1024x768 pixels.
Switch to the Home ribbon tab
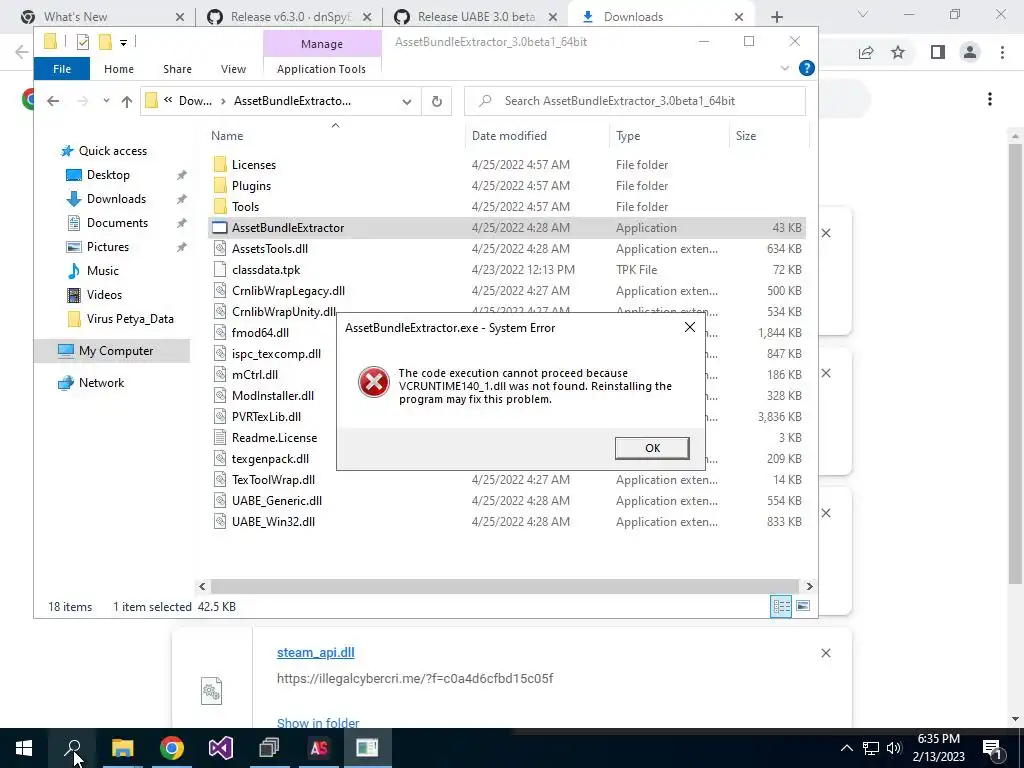119,69
